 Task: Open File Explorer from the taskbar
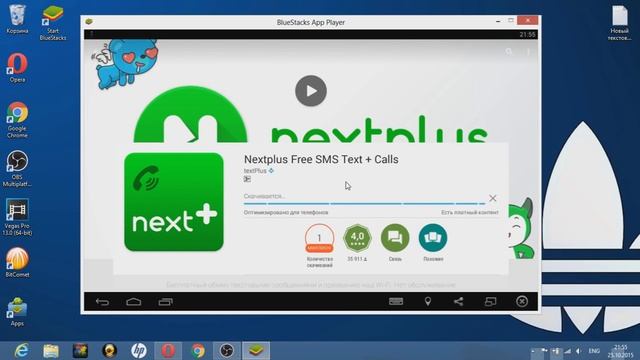tap(51, 351)
